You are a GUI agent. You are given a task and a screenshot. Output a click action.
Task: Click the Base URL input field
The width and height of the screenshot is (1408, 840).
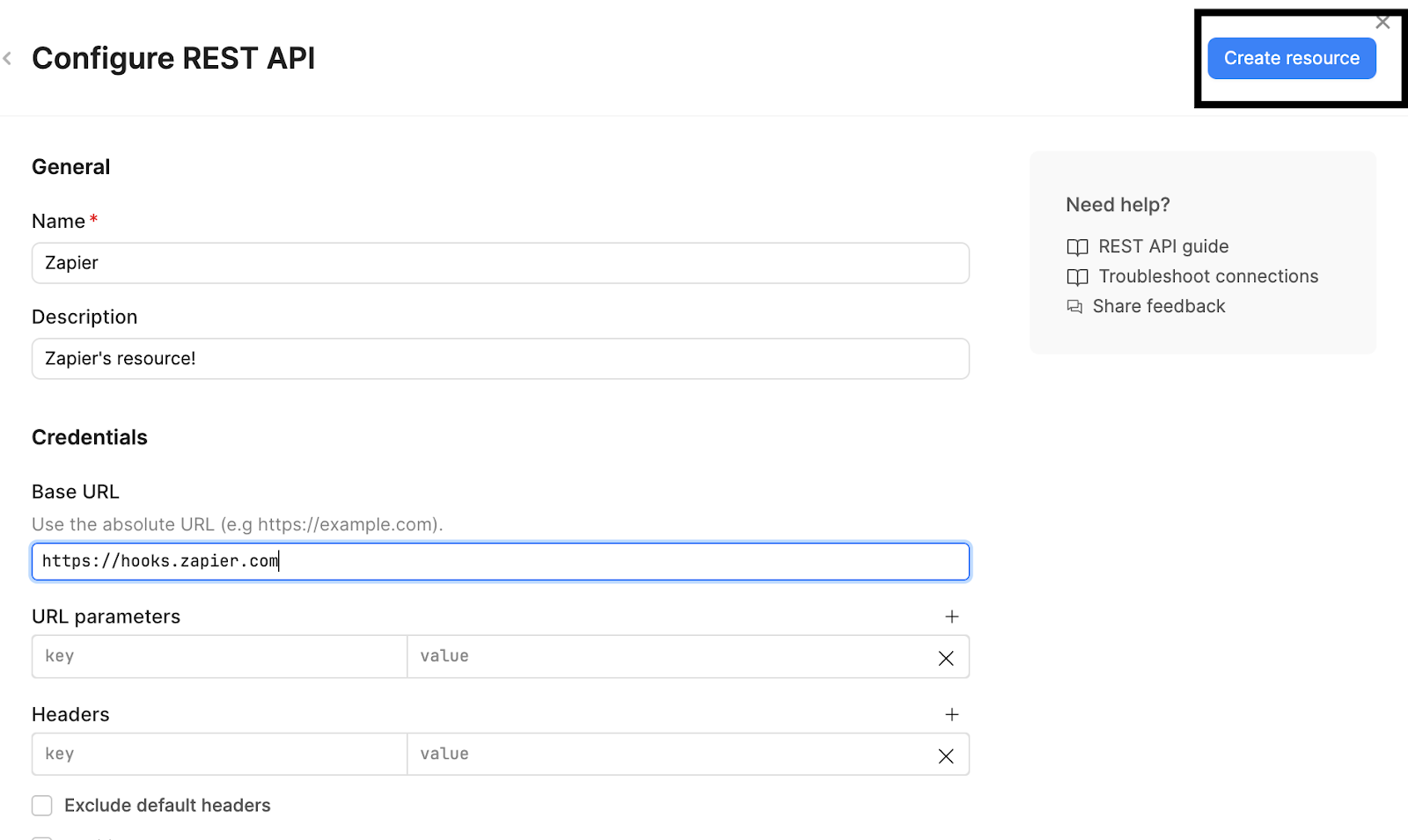[x=500, y=561]
